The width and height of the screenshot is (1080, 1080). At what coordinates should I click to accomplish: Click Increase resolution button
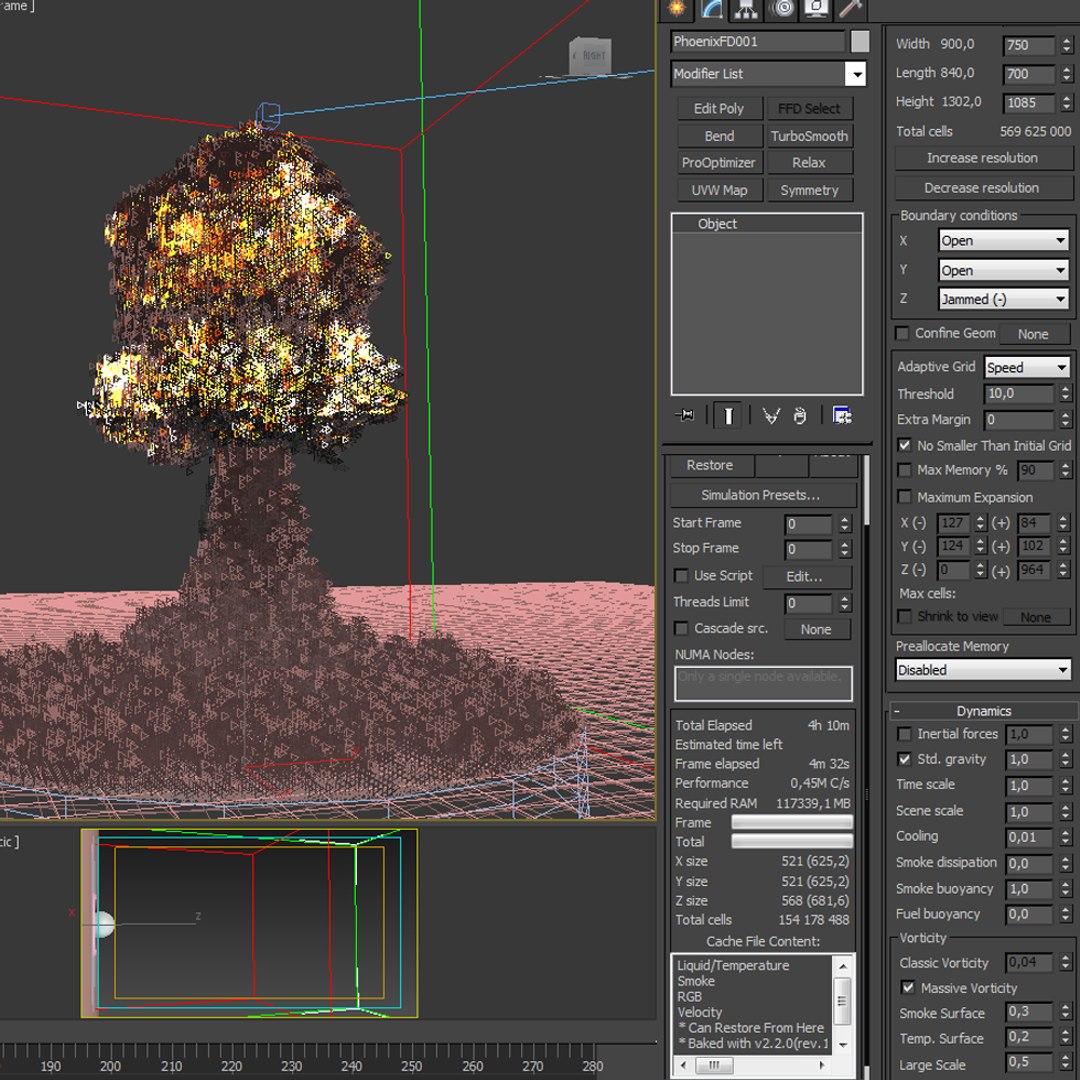click(983, 158)
